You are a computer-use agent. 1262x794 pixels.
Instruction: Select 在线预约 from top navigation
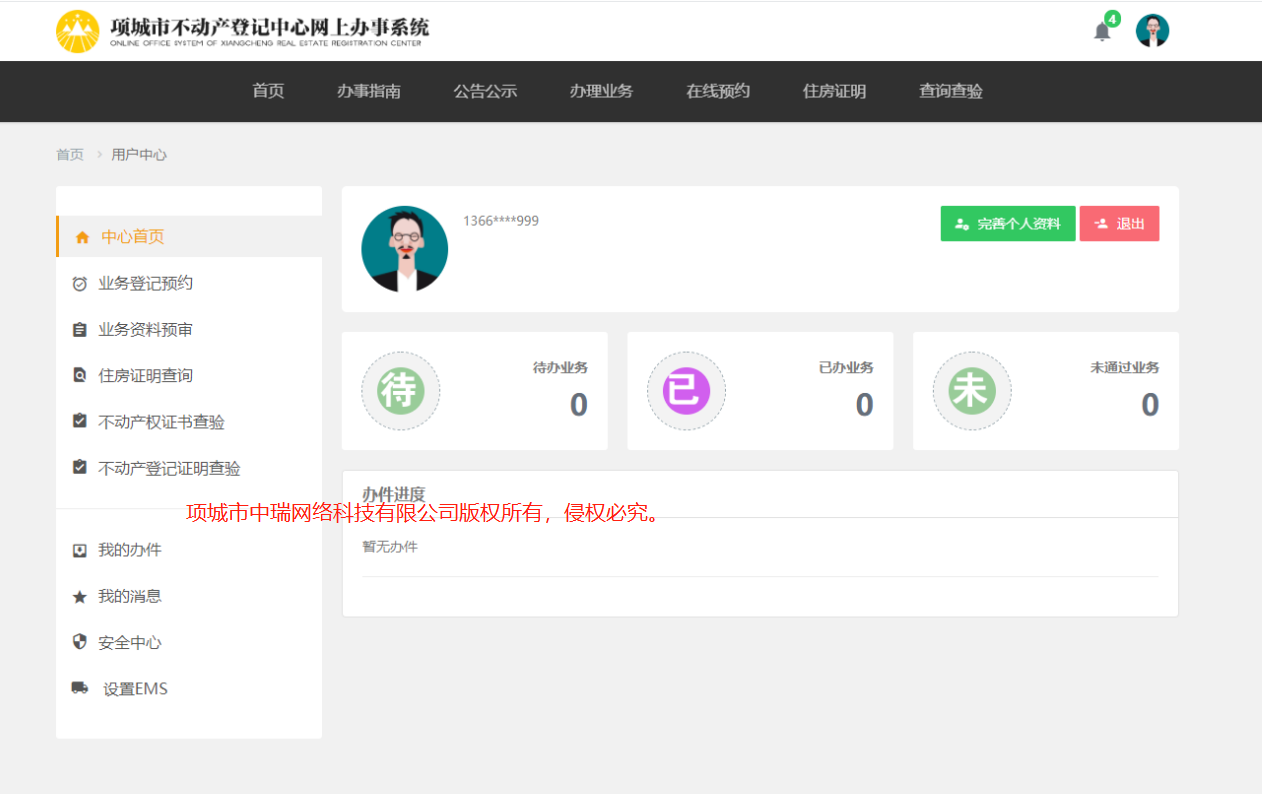point(717,91)
